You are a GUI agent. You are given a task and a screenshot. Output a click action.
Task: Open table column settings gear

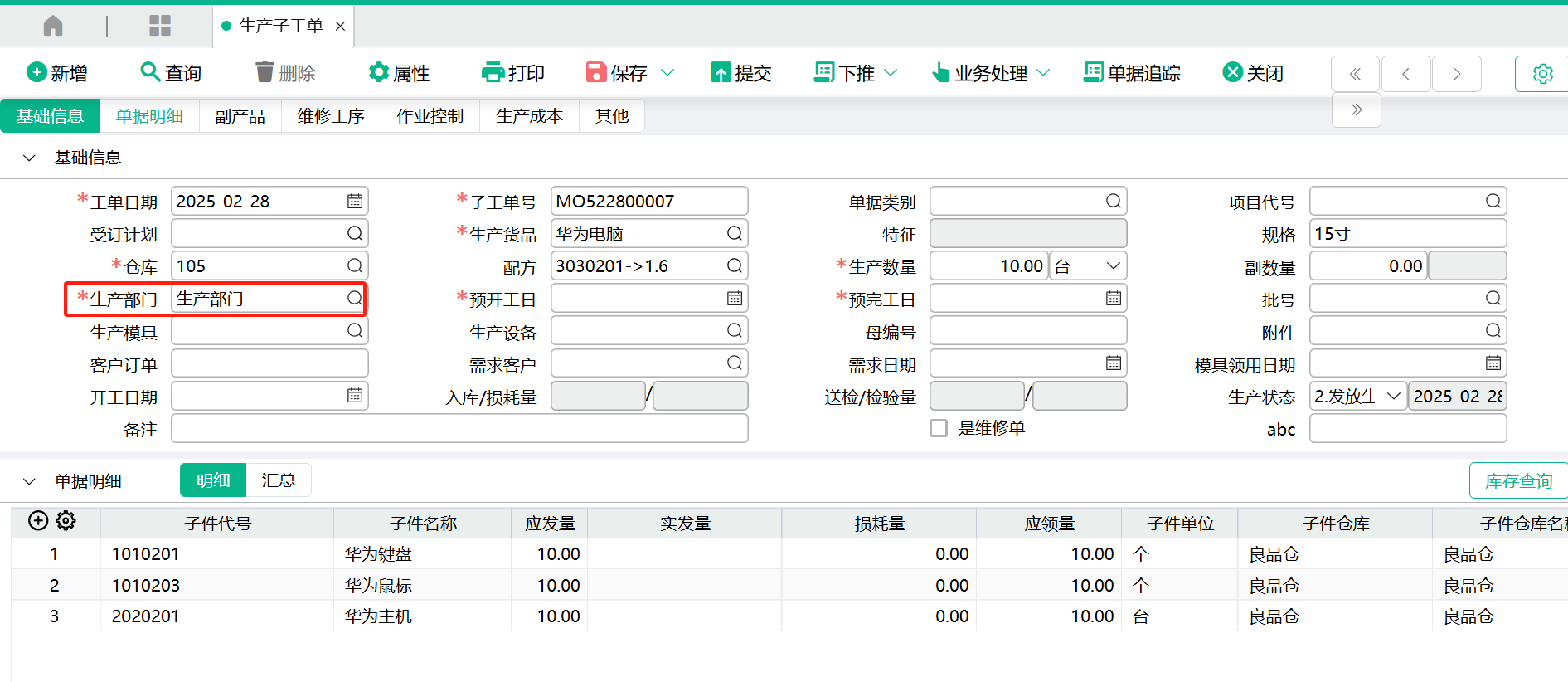[66, 520]
